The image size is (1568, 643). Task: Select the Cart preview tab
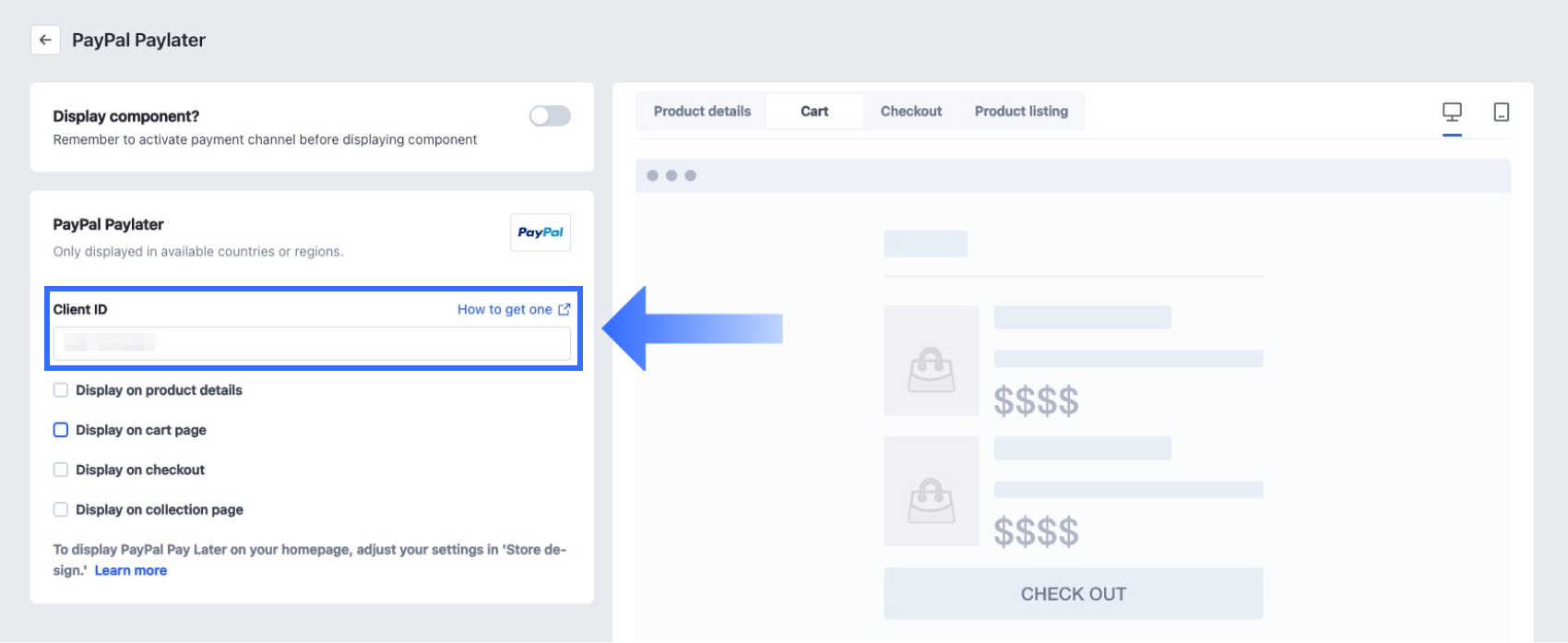tap(814, 112)
